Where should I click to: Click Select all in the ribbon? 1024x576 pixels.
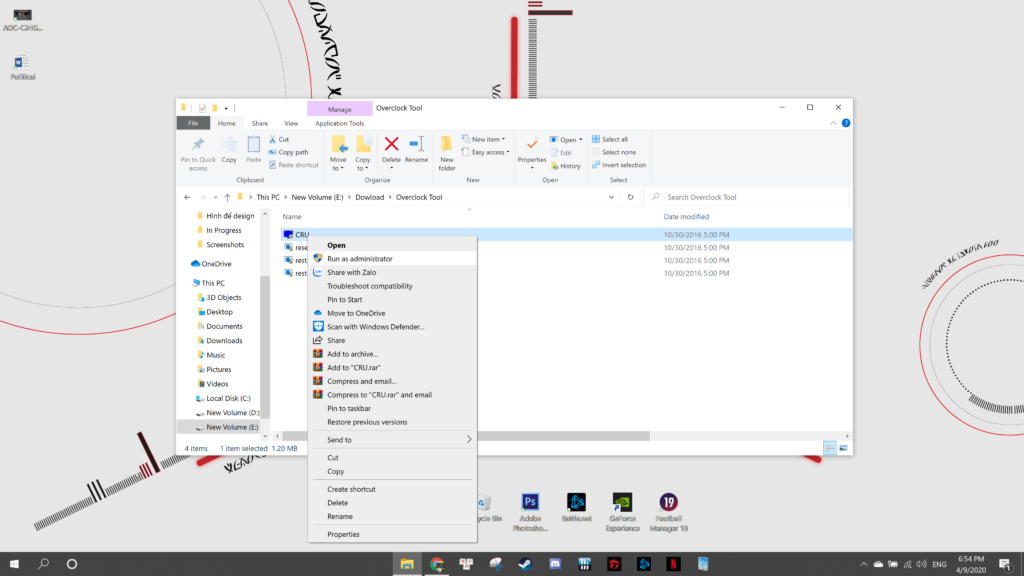click(x=610, y=139)
